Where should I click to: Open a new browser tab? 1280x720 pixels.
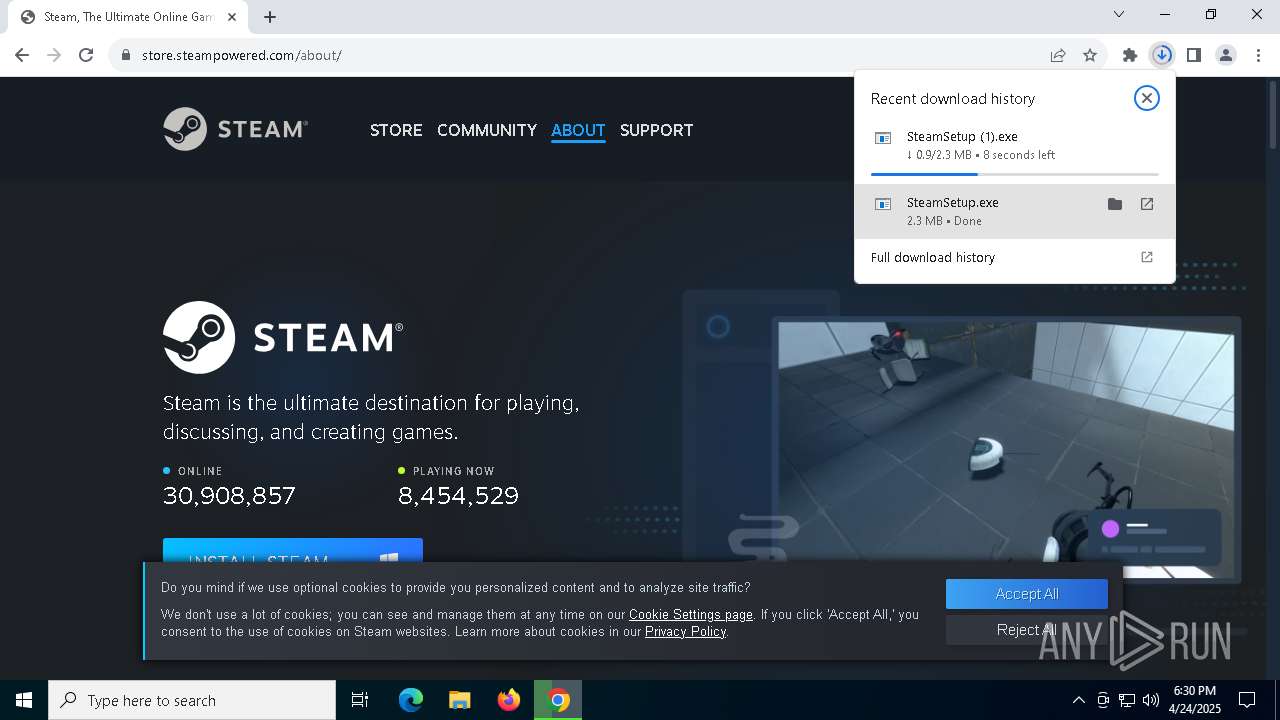[x=270, y=17]
